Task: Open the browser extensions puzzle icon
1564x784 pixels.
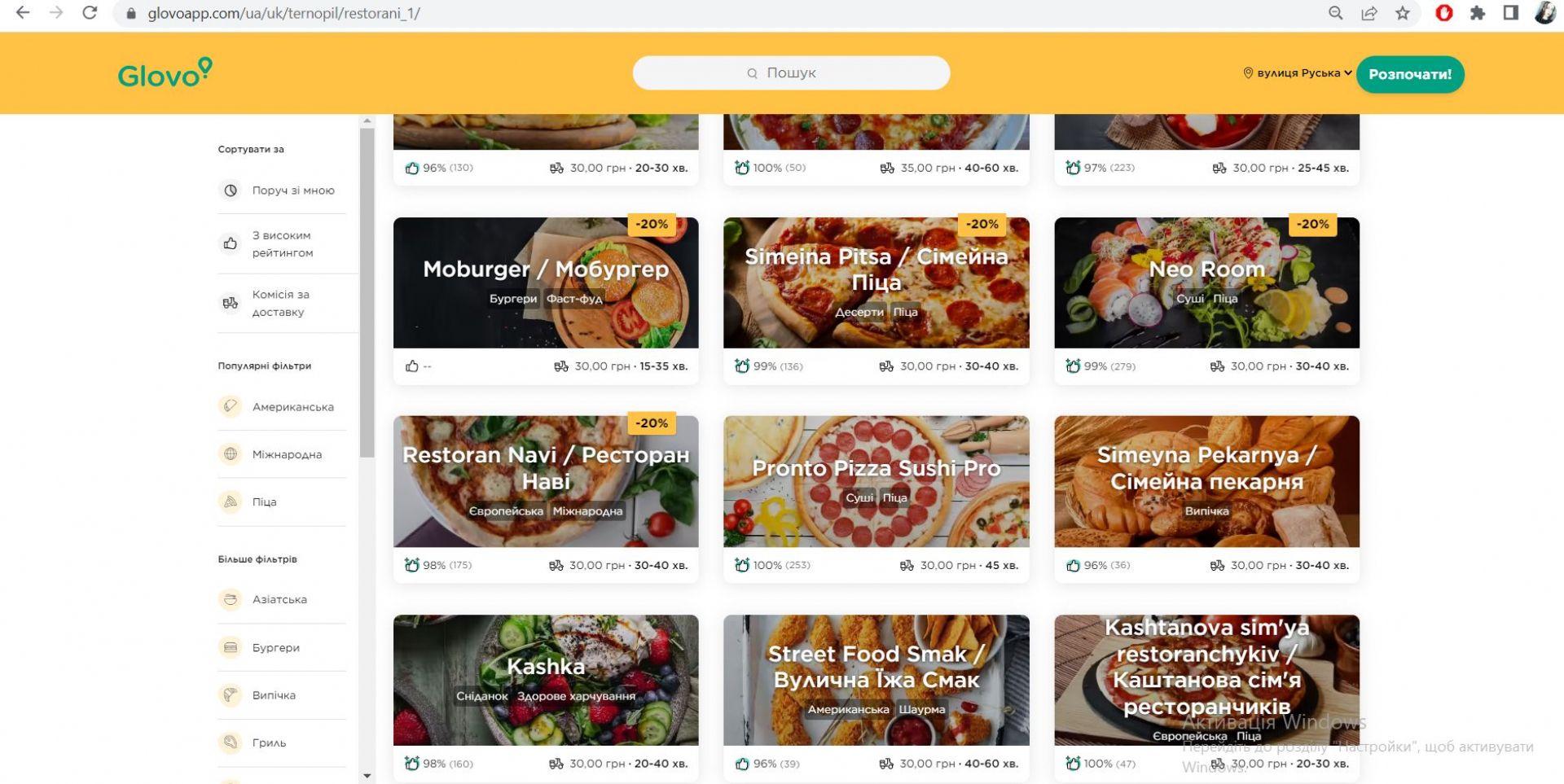Action: pyautogui.click(x=1477, y=13)
